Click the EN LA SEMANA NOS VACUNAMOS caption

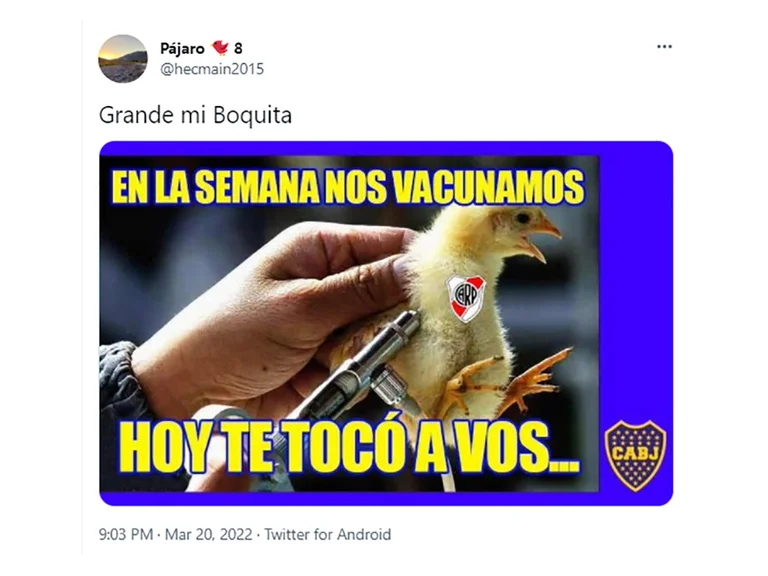point(348,187)
